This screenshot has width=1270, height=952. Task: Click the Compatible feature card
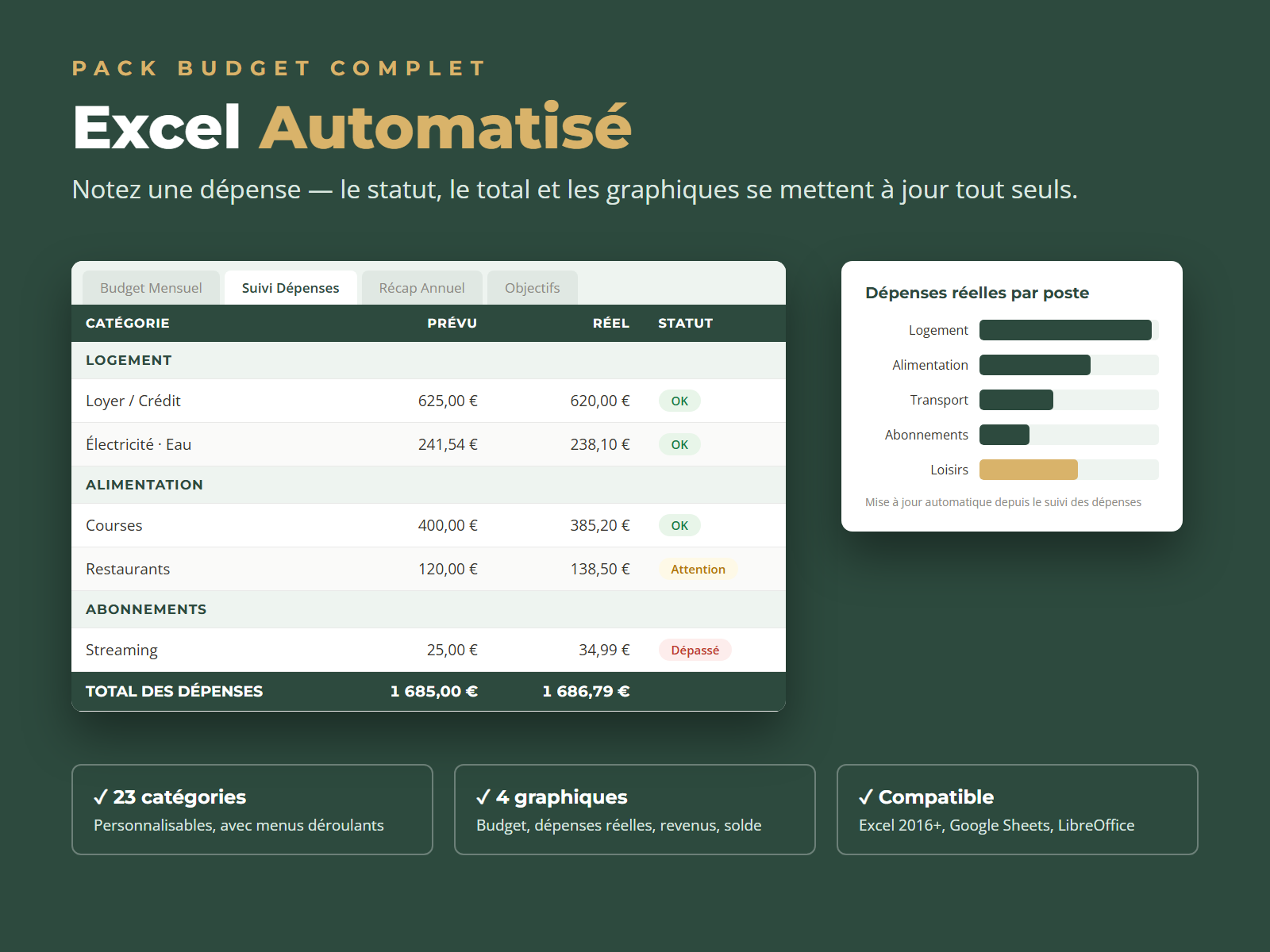(1018, 809)
